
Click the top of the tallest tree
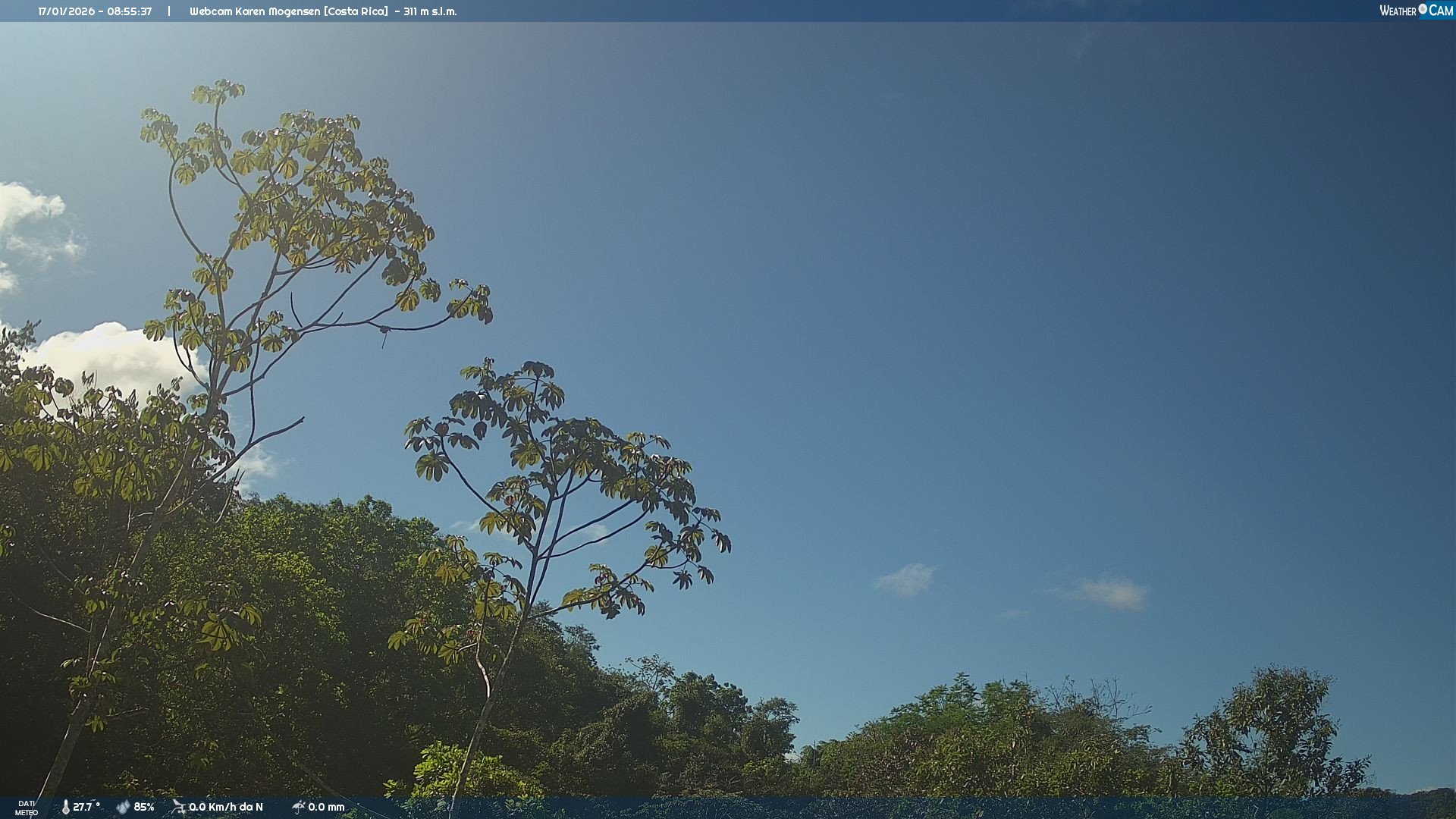(x=218, y=89)
